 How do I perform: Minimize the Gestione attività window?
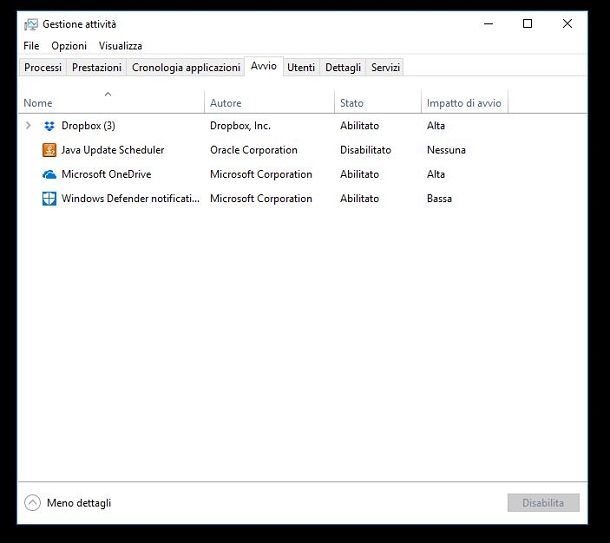coord(489,24)
